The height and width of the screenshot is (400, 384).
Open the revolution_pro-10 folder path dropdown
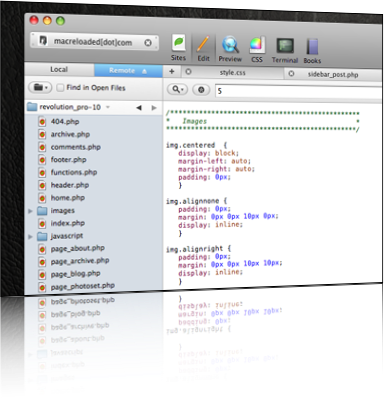[x=69, y=107]
